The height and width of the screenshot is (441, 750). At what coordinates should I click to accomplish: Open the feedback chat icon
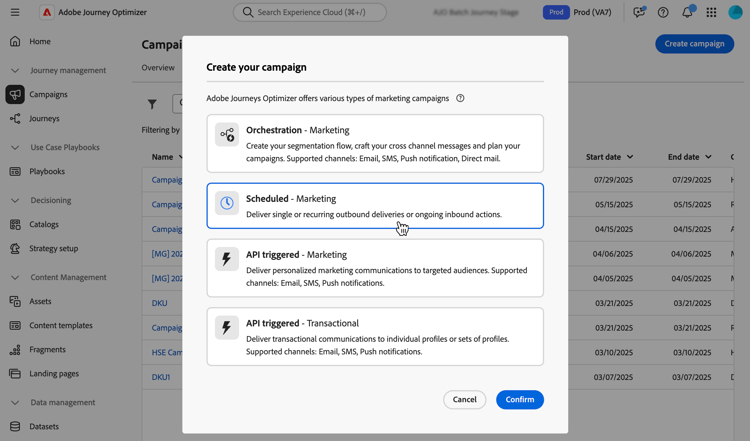[x=639, y=13]
